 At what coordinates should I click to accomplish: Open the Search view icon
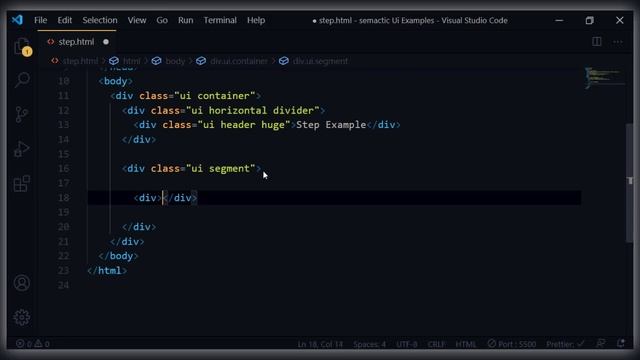click(22, 80)
